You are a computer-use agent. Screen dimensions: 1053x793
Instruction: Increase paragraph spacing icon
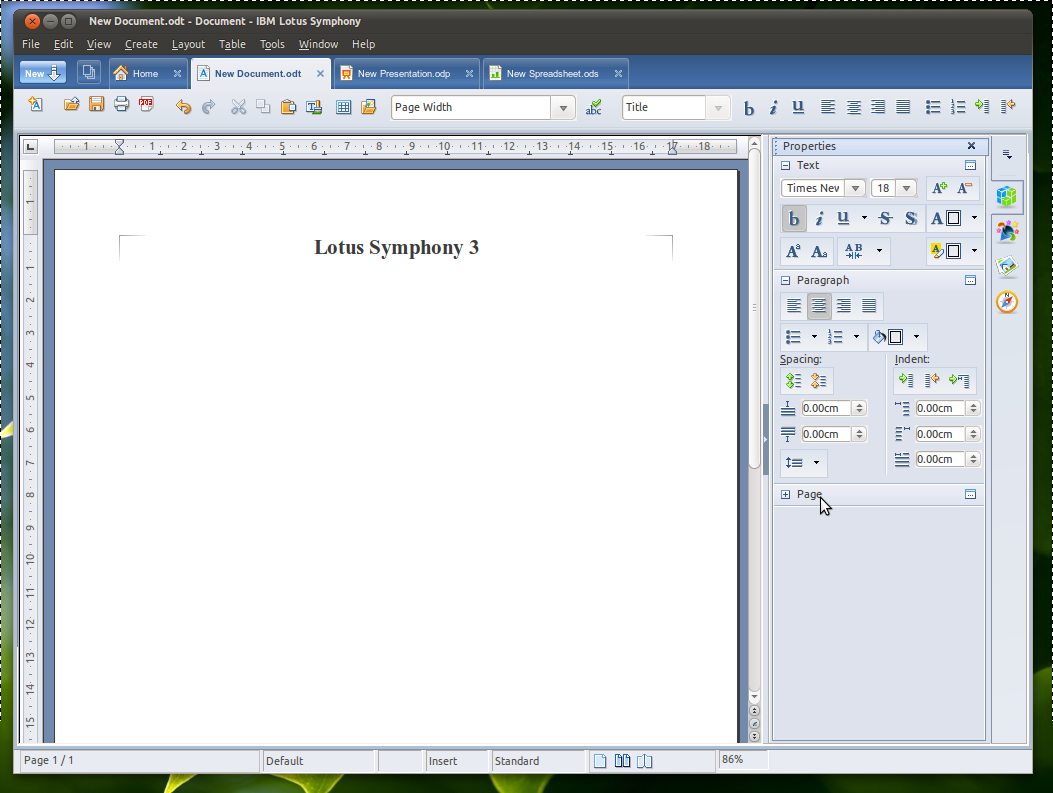click(793, 381)
